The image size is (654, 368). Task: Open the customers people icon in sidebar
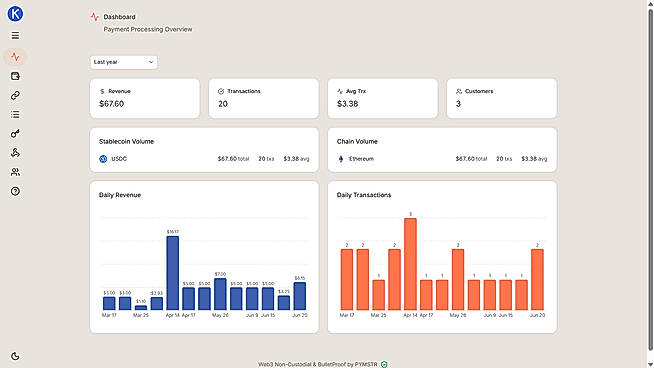click(15, 172)
